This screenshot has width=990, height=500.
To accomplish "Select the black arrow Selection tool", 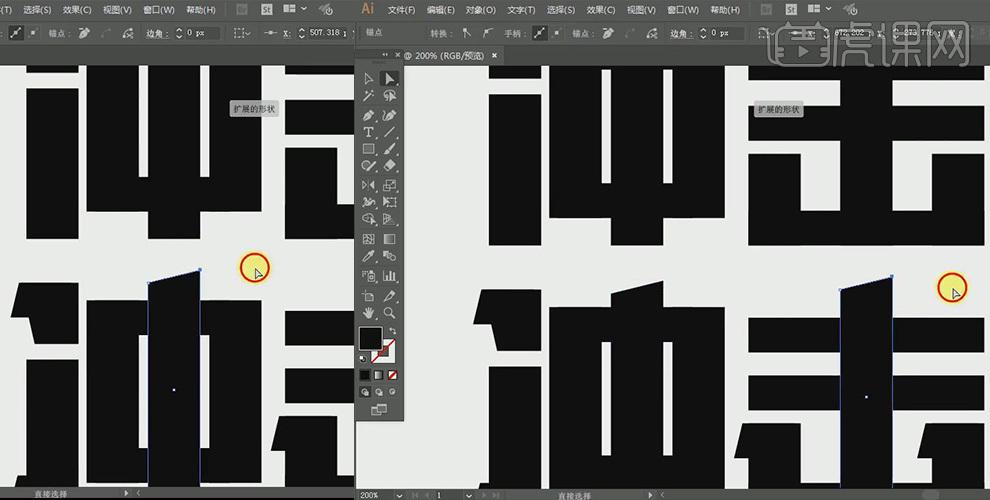I will [x=368, y=78].
